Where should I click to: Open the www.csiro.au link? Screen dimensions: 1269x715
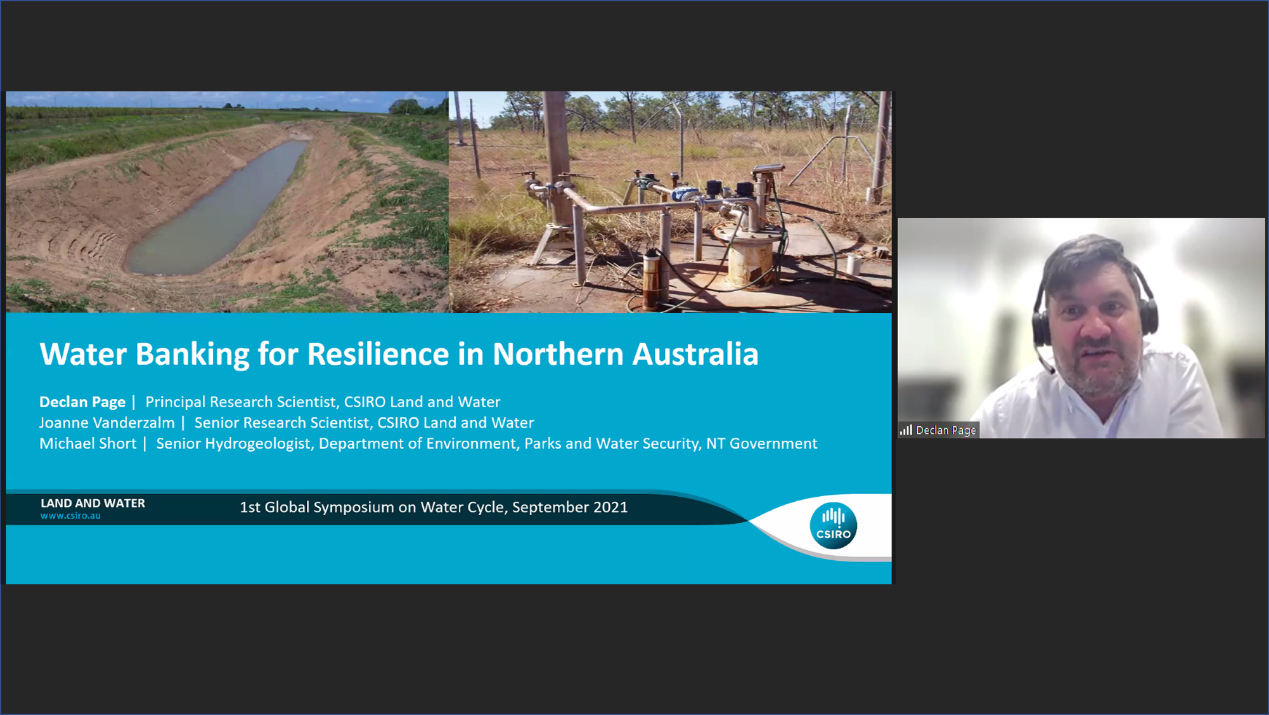point(70,516)
